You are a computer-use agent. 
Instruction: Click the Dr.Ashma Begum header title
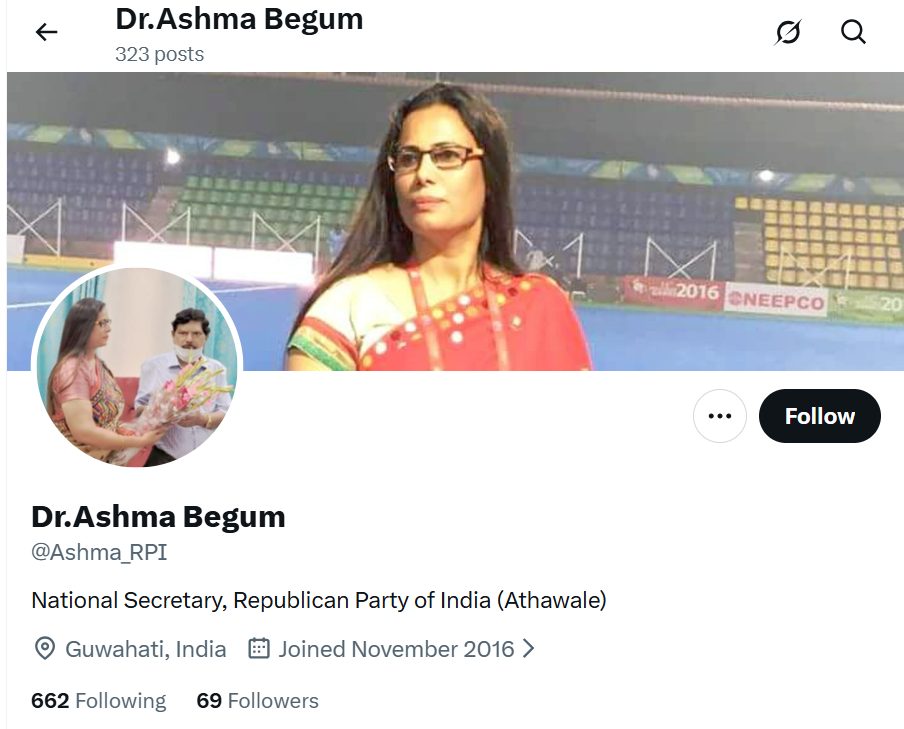239,18
